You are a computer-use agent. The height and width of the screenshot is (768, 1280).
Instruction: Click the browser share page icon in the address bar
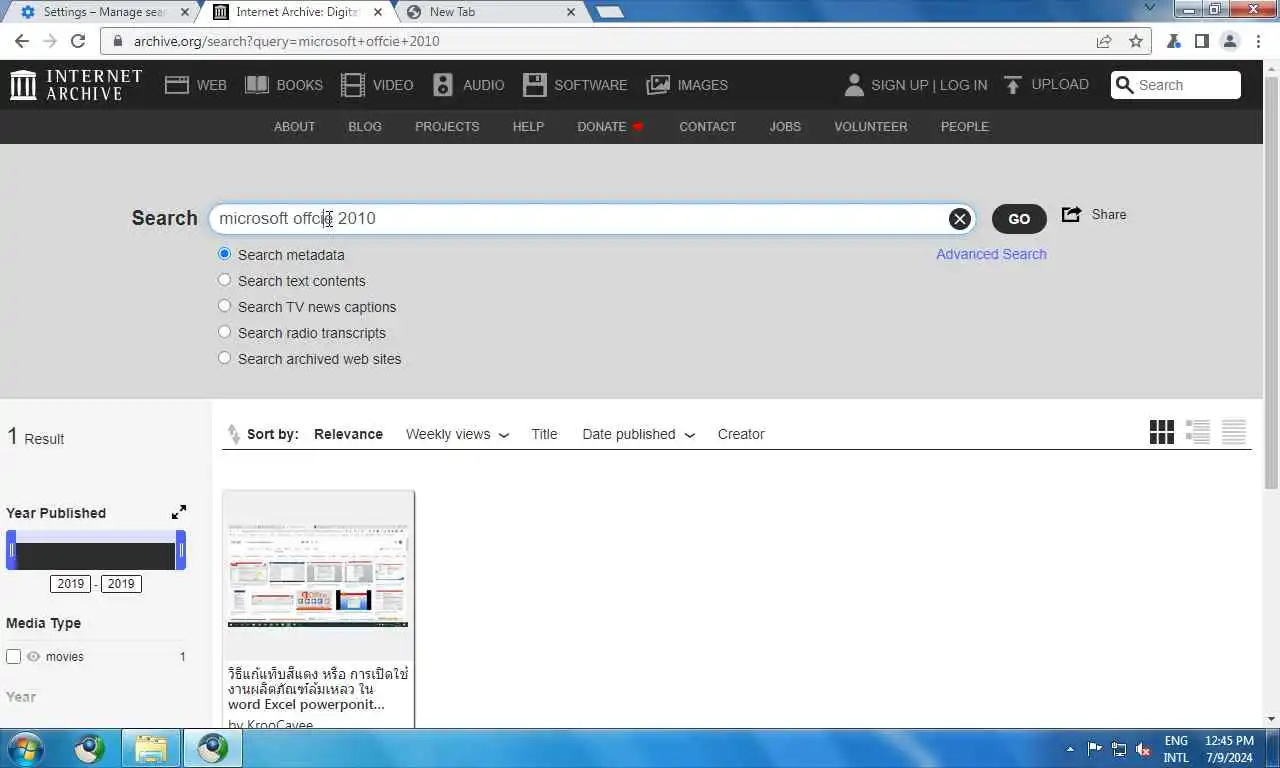(1104, 41)
